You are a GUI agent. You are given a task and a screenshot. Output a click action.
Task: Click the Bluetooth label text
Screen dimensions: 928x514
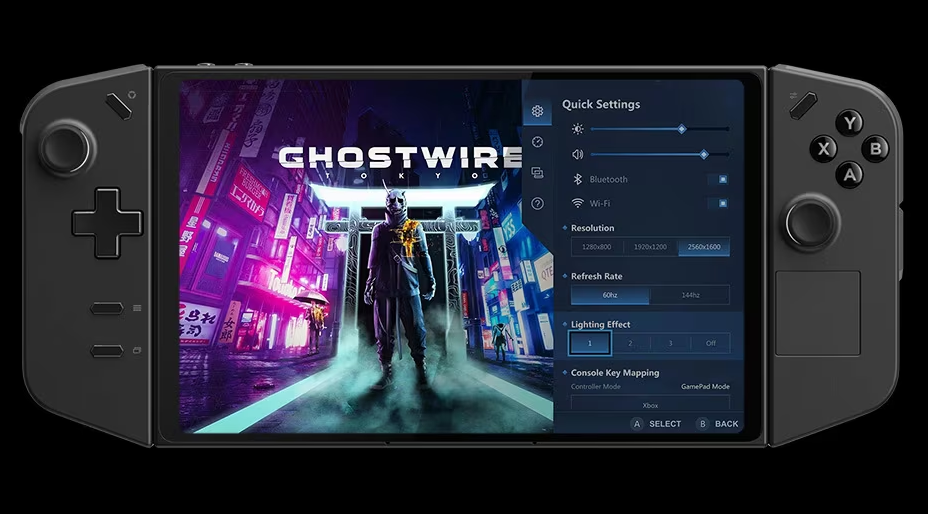click(x=608, y=179)
